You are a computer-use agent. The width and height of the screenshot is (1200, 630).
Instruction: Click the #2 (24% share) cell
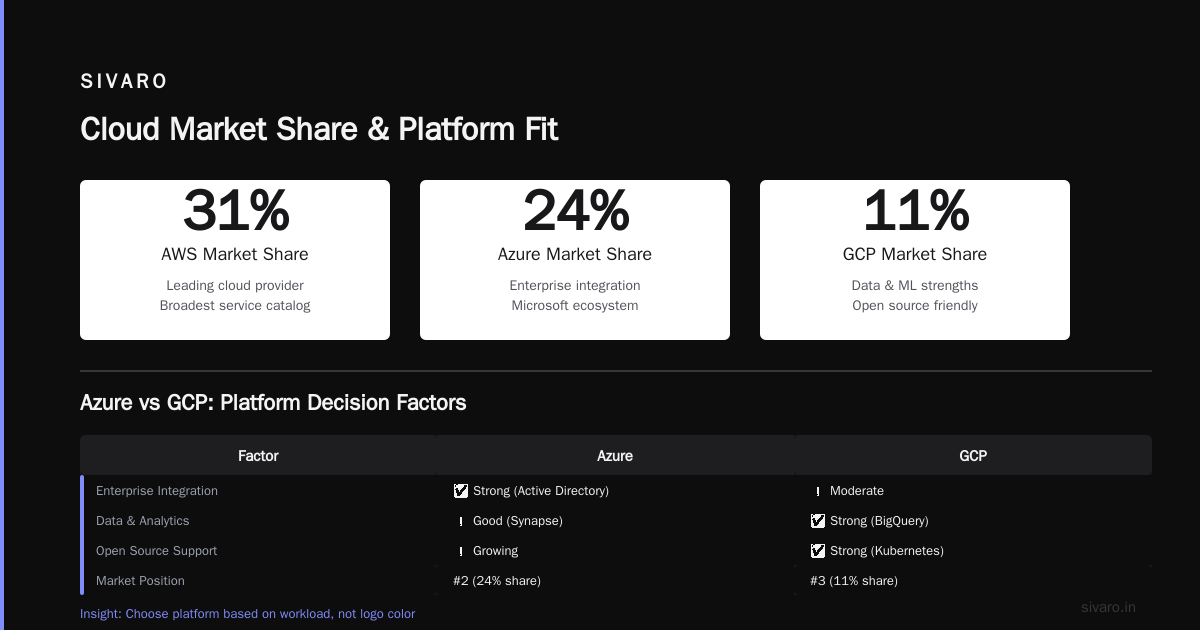click(x=497, y=581)
